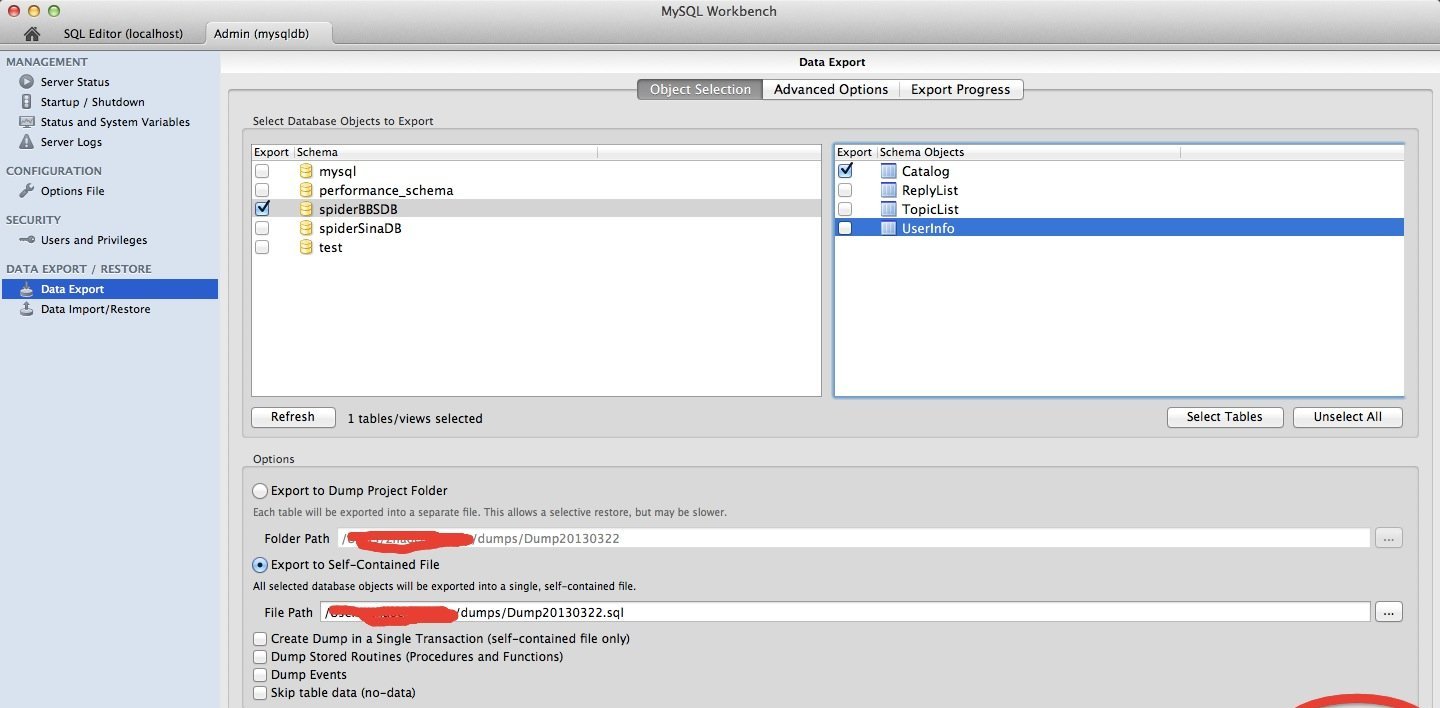Click into the File Path field
The height and width of the screenshot is (708, 1440).
pos(845,612)
